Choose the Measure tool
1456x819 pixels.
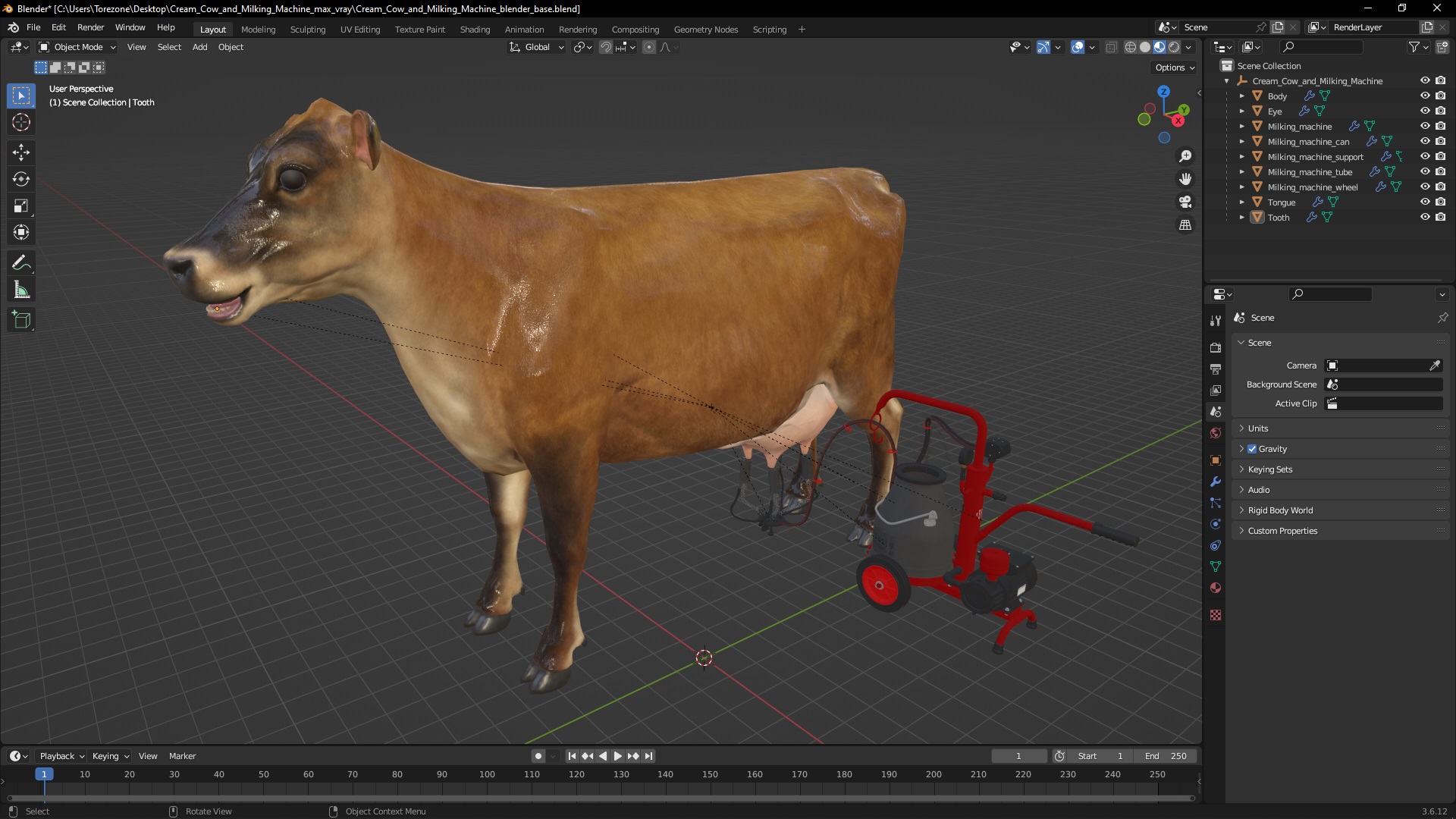pyautogui.click(x=21, y=290)
